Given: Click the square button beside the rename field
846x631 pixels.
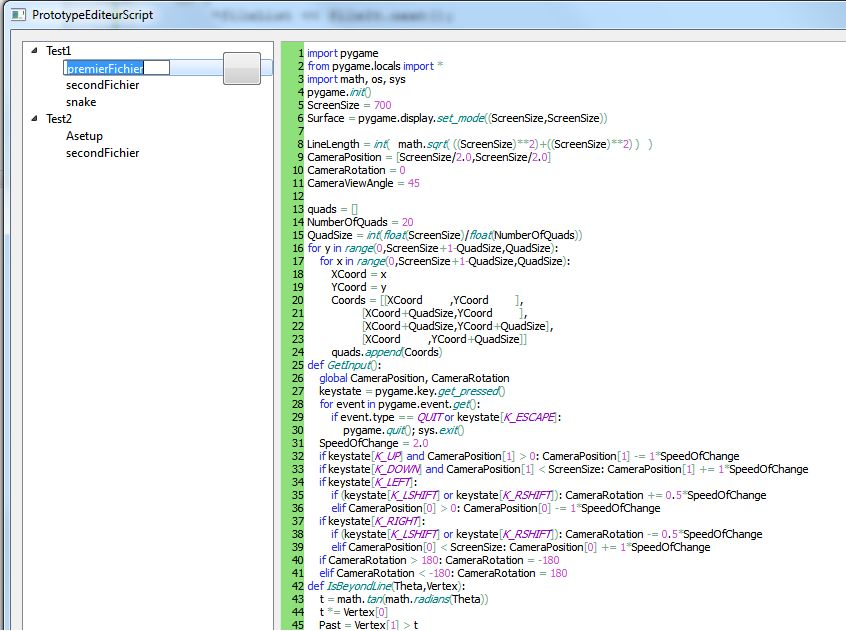Looking at the screenshot, I should click(241, 67).
